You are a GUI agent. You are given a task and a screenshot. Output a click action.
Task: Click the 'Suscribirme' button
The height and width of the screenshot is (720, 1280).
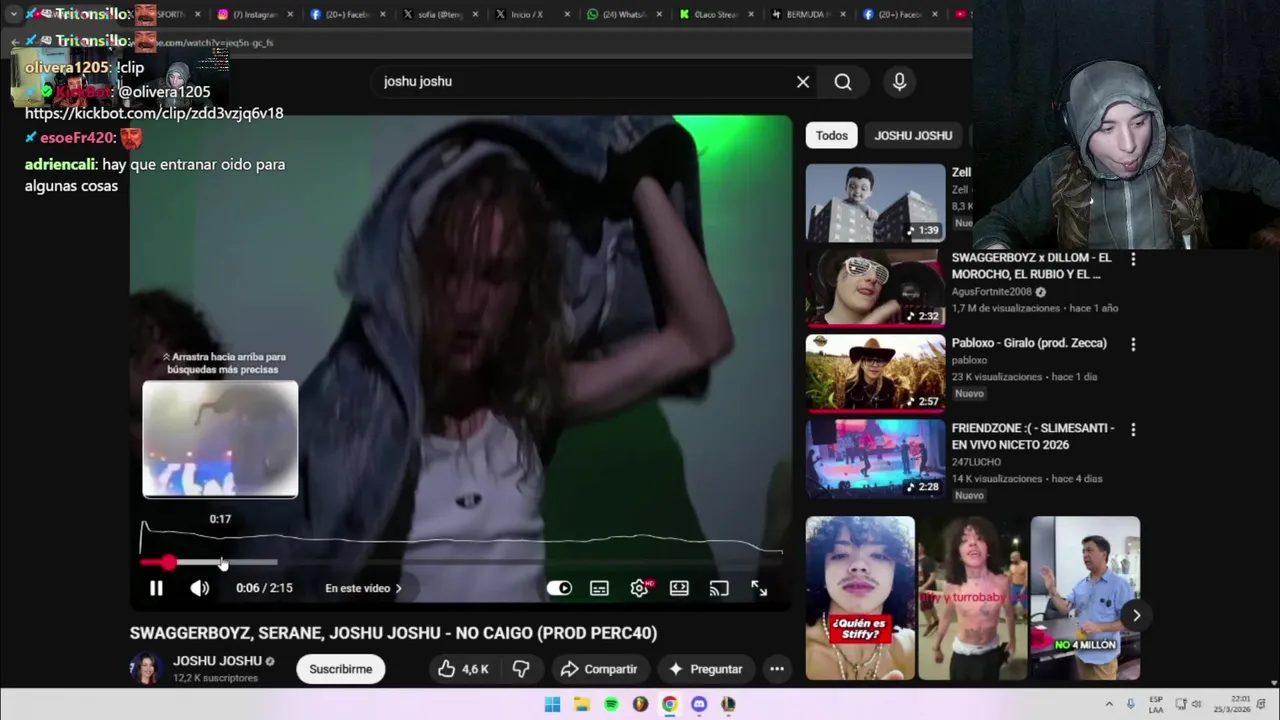click(x=340, y=669)
